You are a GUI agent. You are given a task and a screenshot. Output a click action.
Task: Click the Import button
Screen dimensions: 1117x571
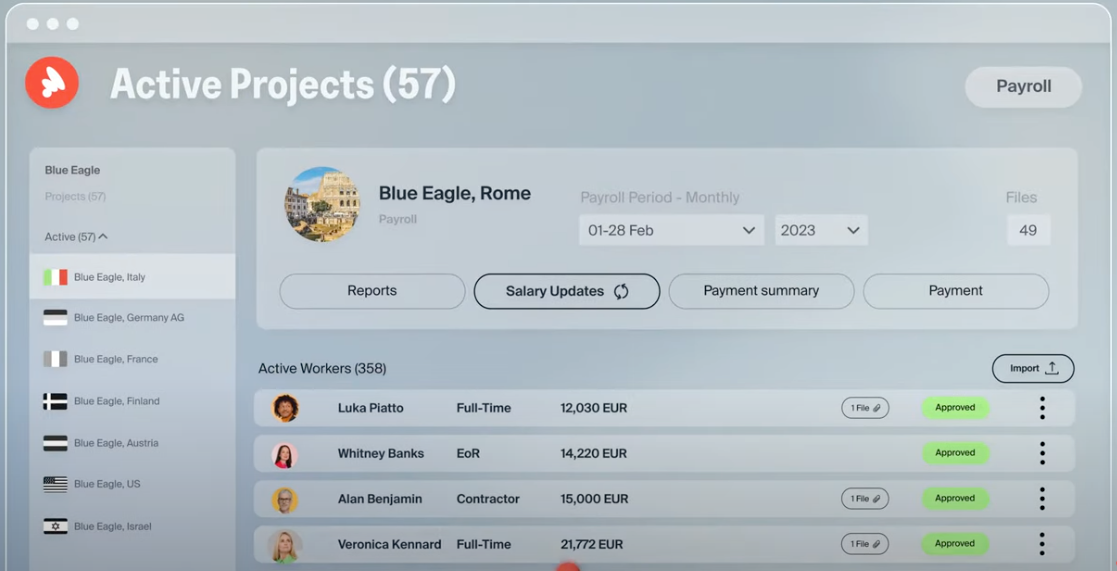1033,368
